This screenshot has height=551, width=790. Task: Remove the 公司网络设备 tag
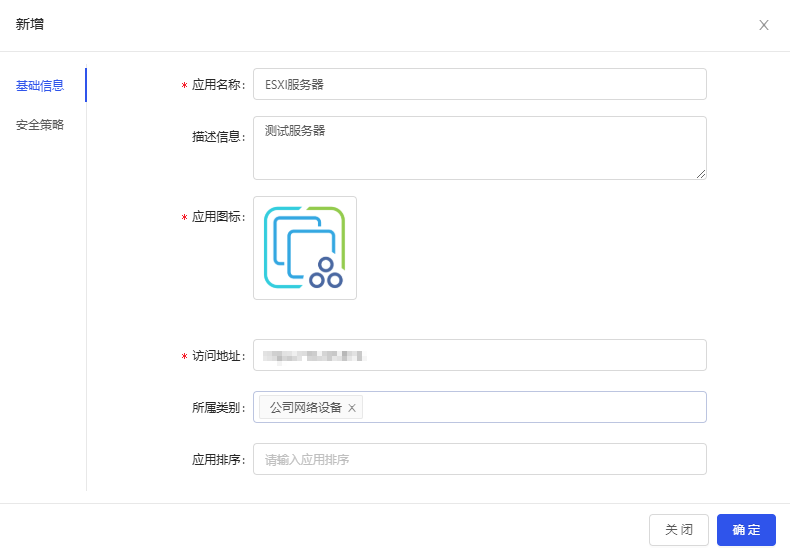click(x=352, y=408)
